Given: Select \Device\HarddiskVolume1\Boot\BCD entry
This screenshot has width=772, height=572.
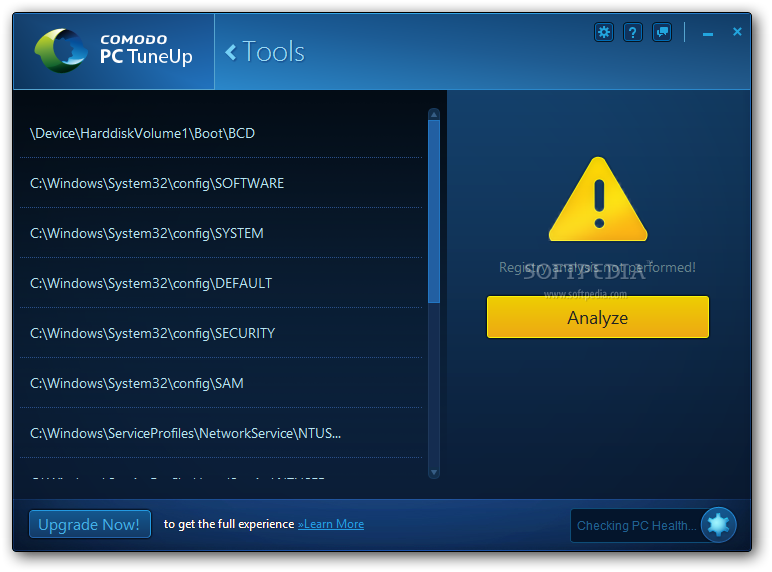Looking at the screenshot, I should 221,133.
